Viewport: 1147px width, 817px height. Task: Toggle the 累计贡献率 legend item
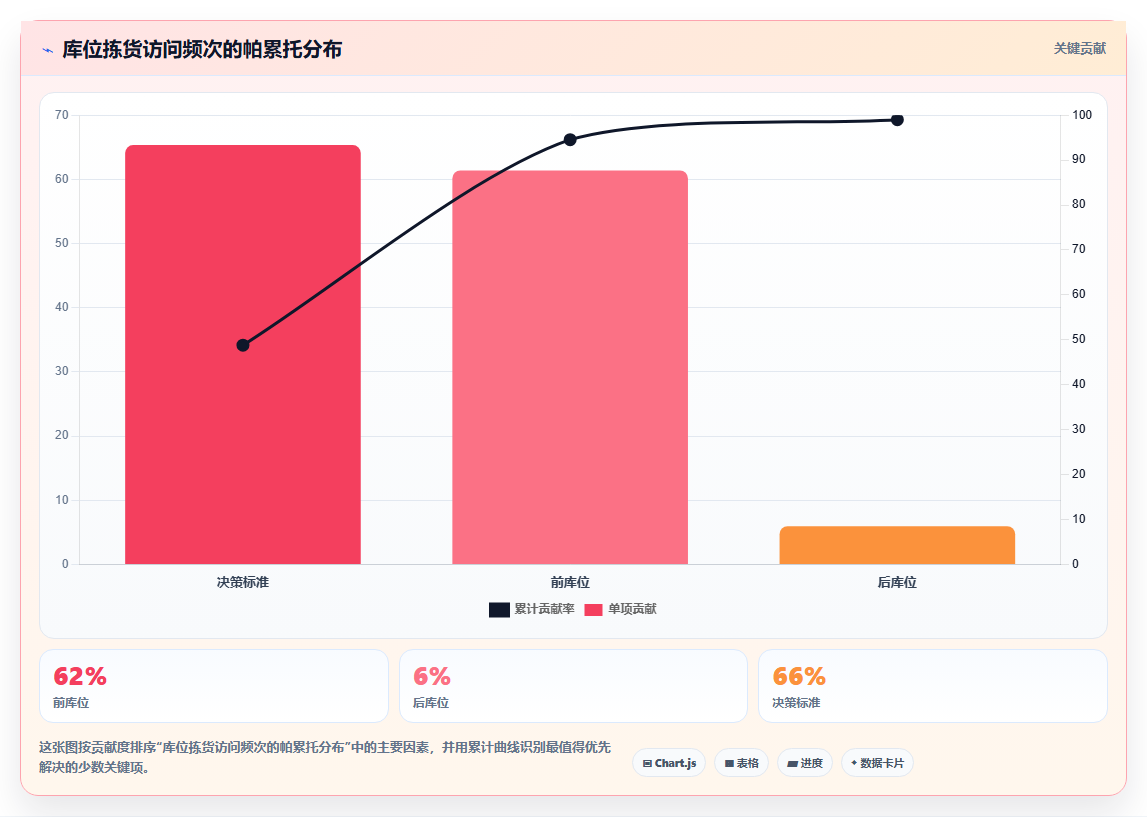click(532, 609)
